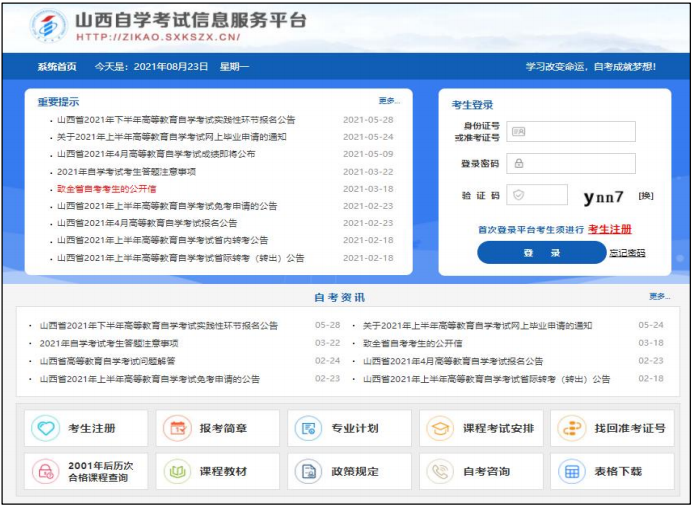The height and width of the screenshot is (508, 693).
Task: Refresh captcha using 换 link
Action: 645,196
